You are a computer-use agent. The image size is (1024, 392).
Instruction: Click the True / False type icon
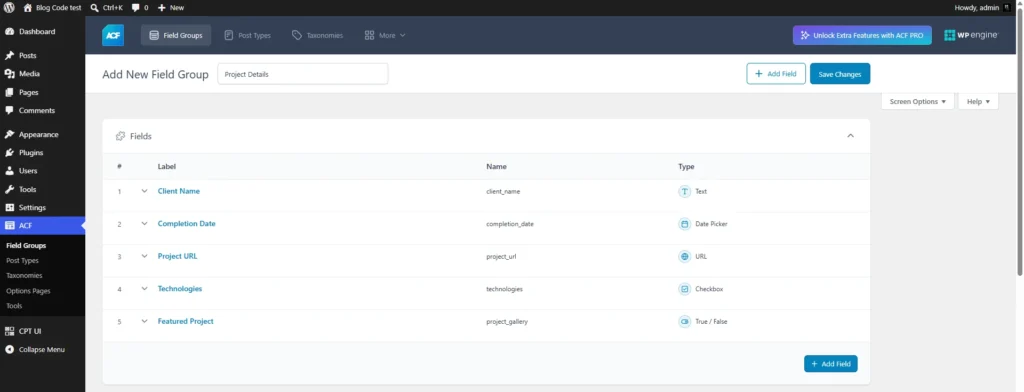(x=684, y=321)
